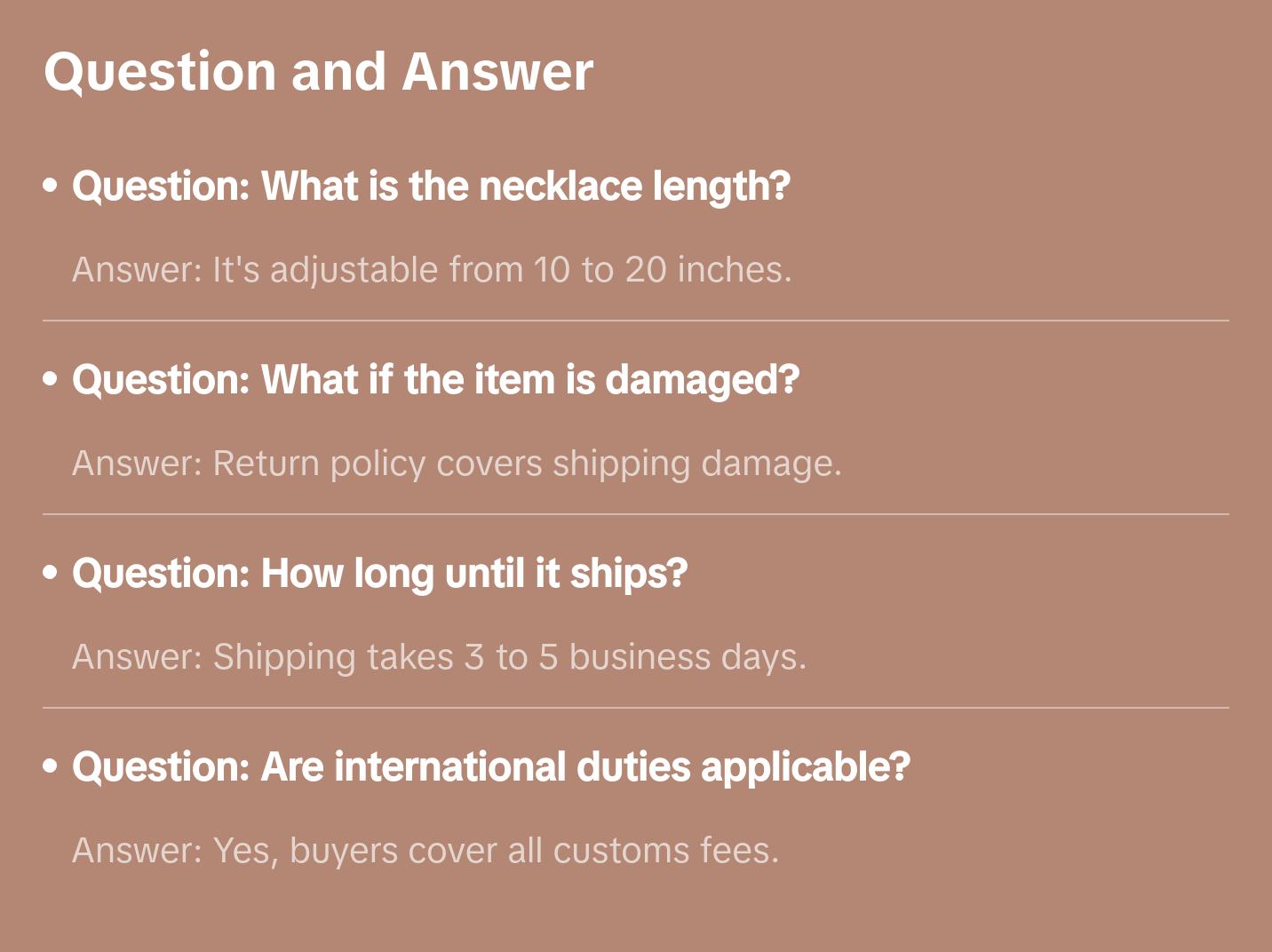Click the 'Question and Answer' heading
Viewport: 1272px width, 952px height.
coord(318,72)
